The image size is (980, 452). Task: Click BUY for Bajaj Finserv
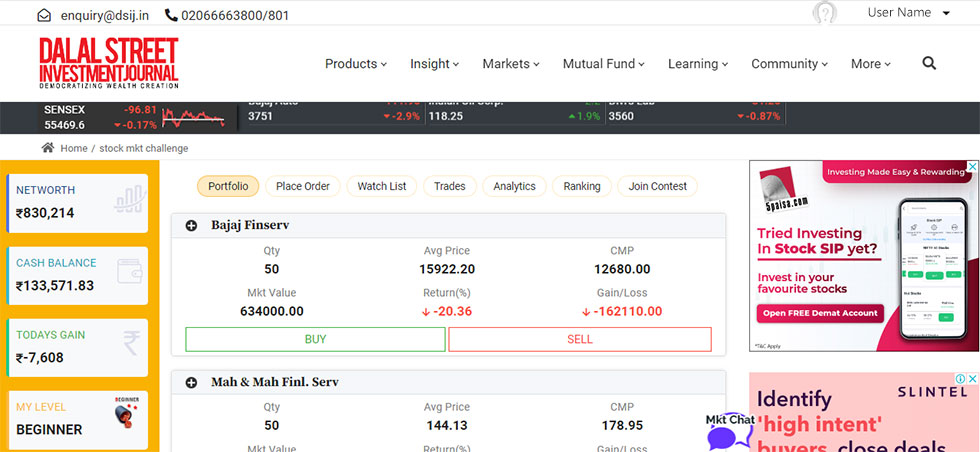point(316,339)
